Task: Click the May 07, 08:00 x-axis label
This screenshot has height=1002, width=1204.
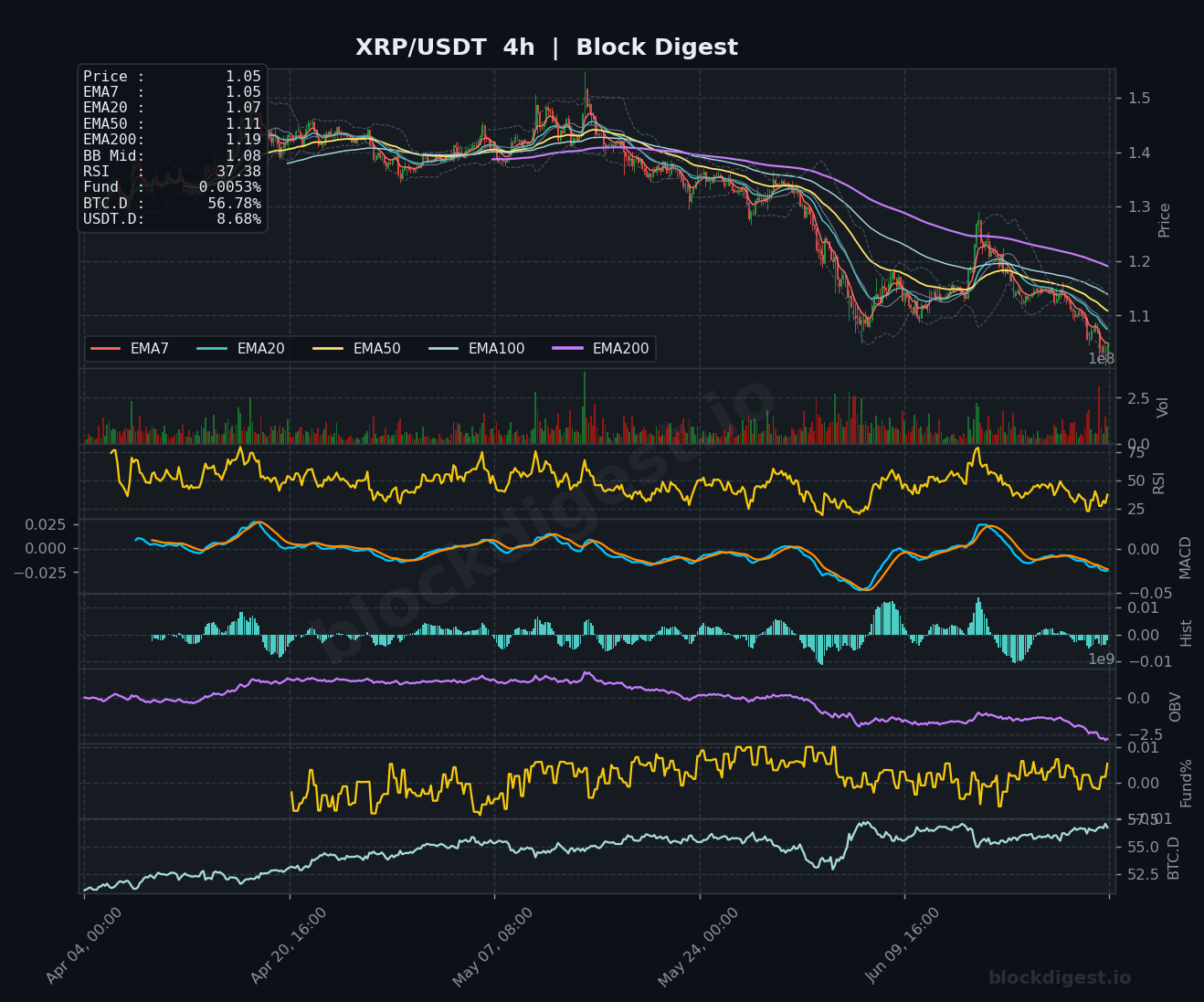Action: 493,946
